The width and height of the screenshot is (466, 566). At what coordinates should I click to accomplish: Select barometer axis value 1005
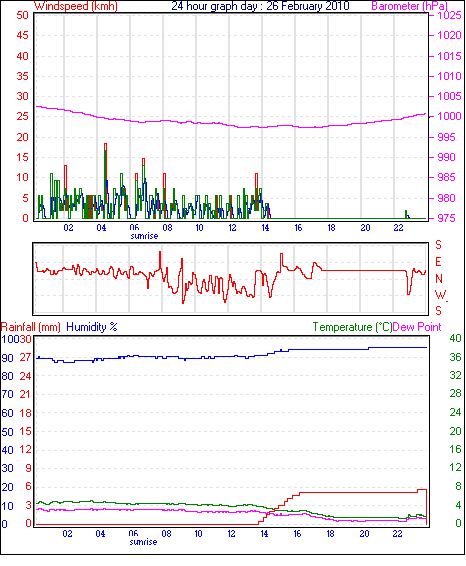[x=449, y=96]
